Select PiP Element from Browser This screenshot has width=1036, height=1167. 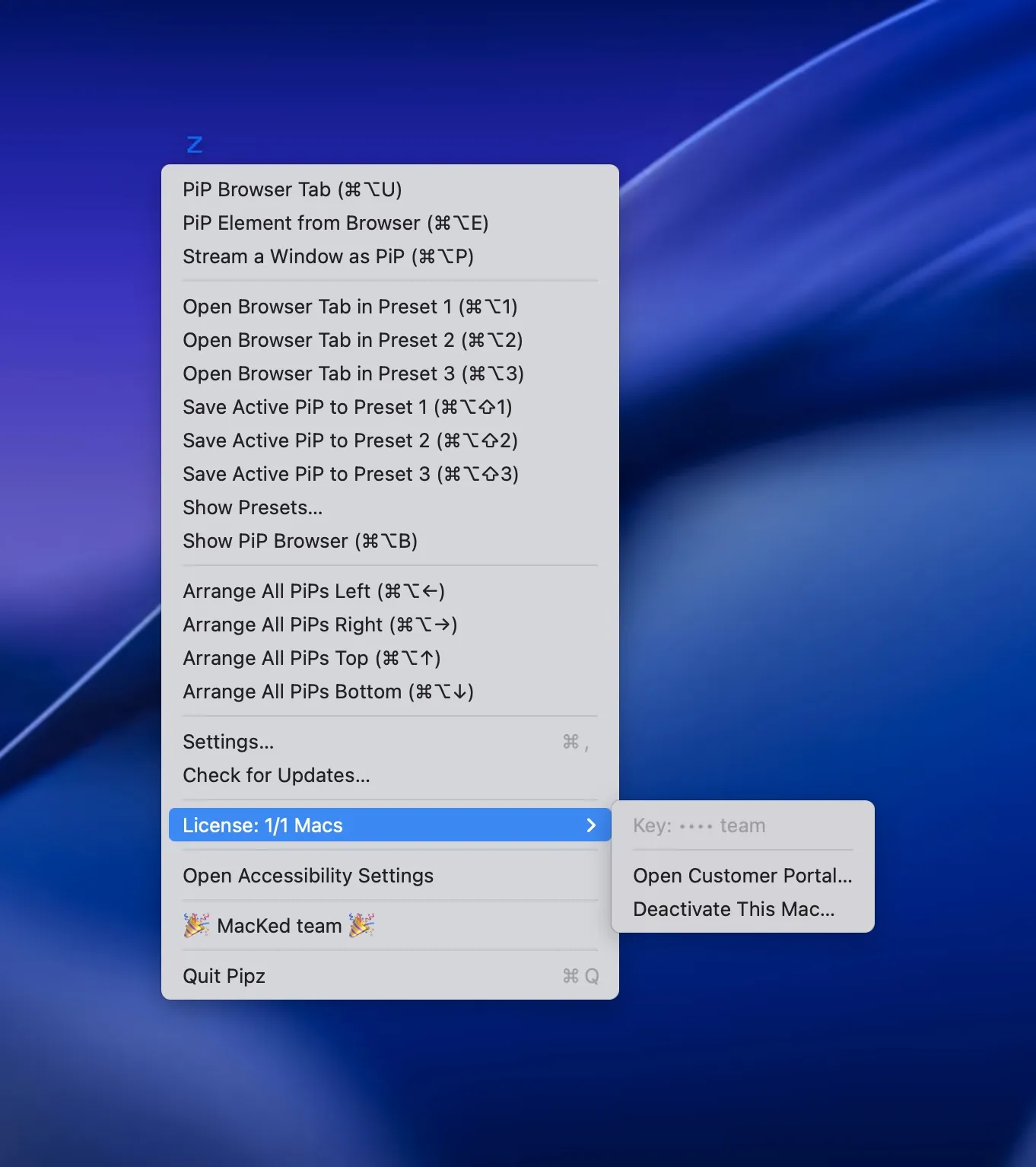point(390,223)
